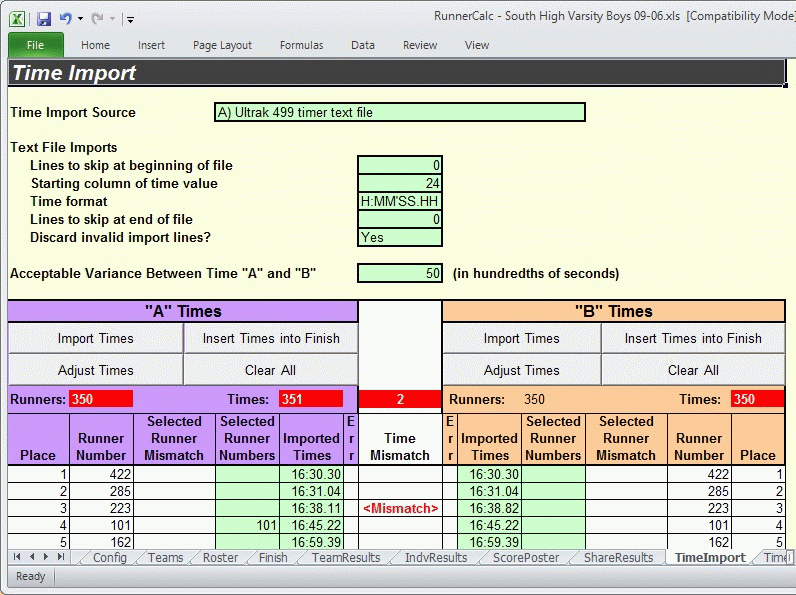Switch to the Home ribbon tab

[95, 45]
